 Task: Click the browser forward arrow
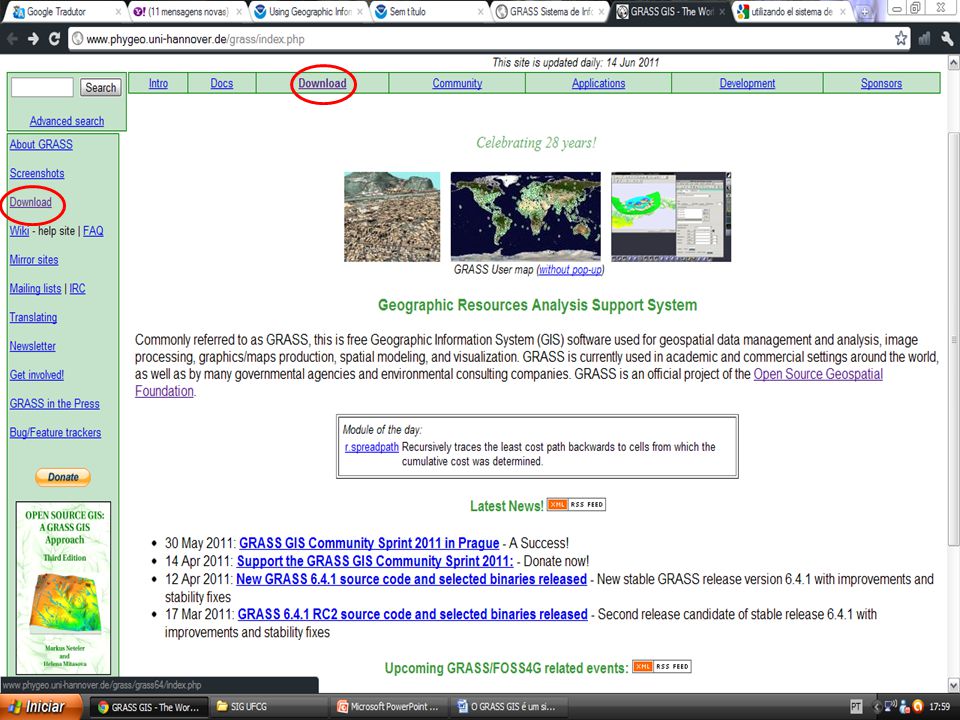(33, 39)
